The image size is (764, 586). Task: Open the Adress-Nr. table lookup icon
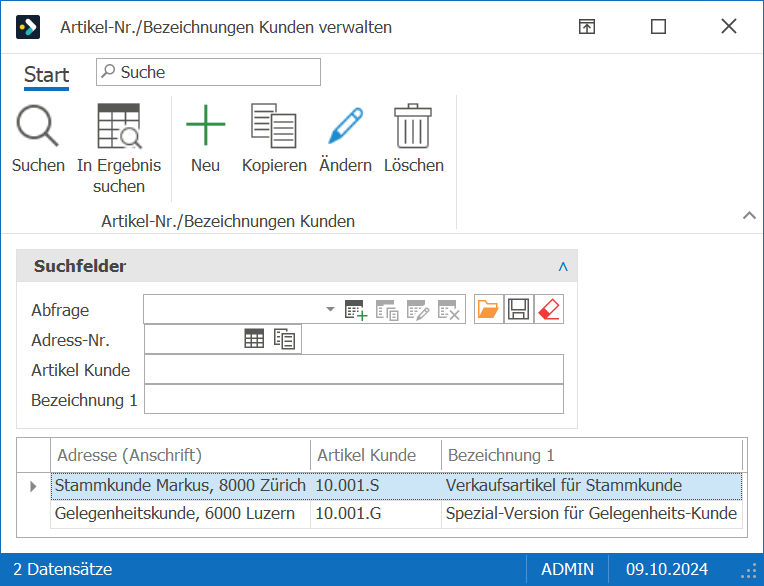tap(254, 339)
